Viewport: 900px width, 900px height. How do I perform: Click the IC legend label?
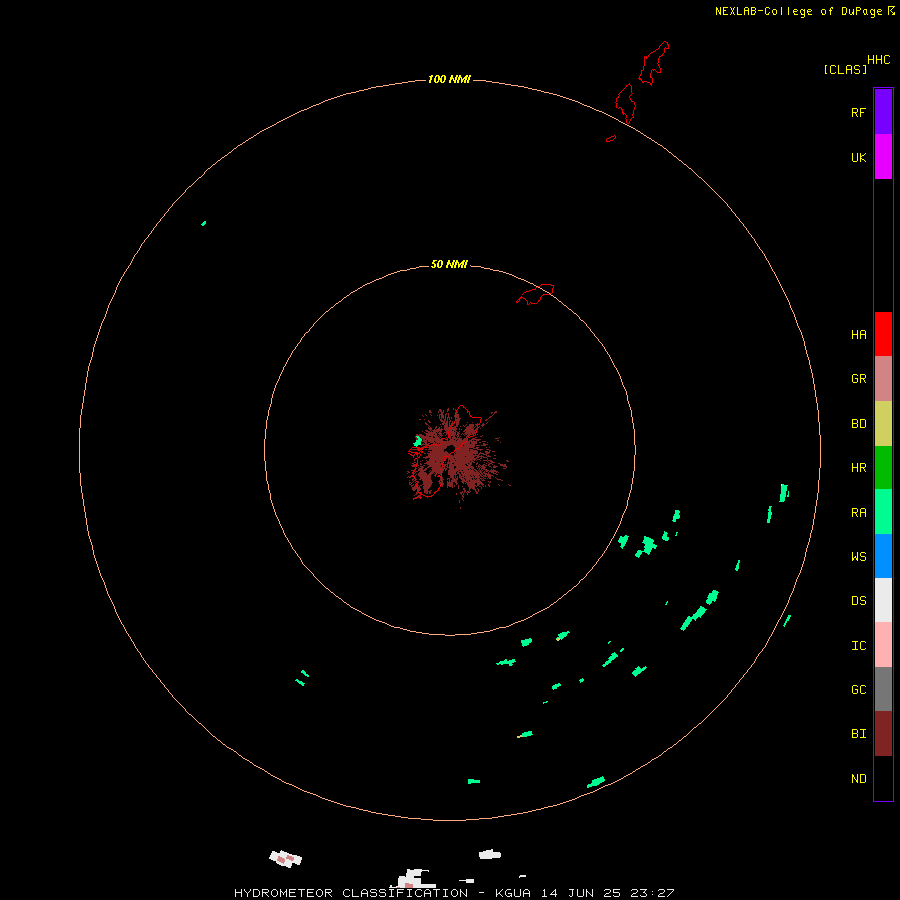(858, 646)
